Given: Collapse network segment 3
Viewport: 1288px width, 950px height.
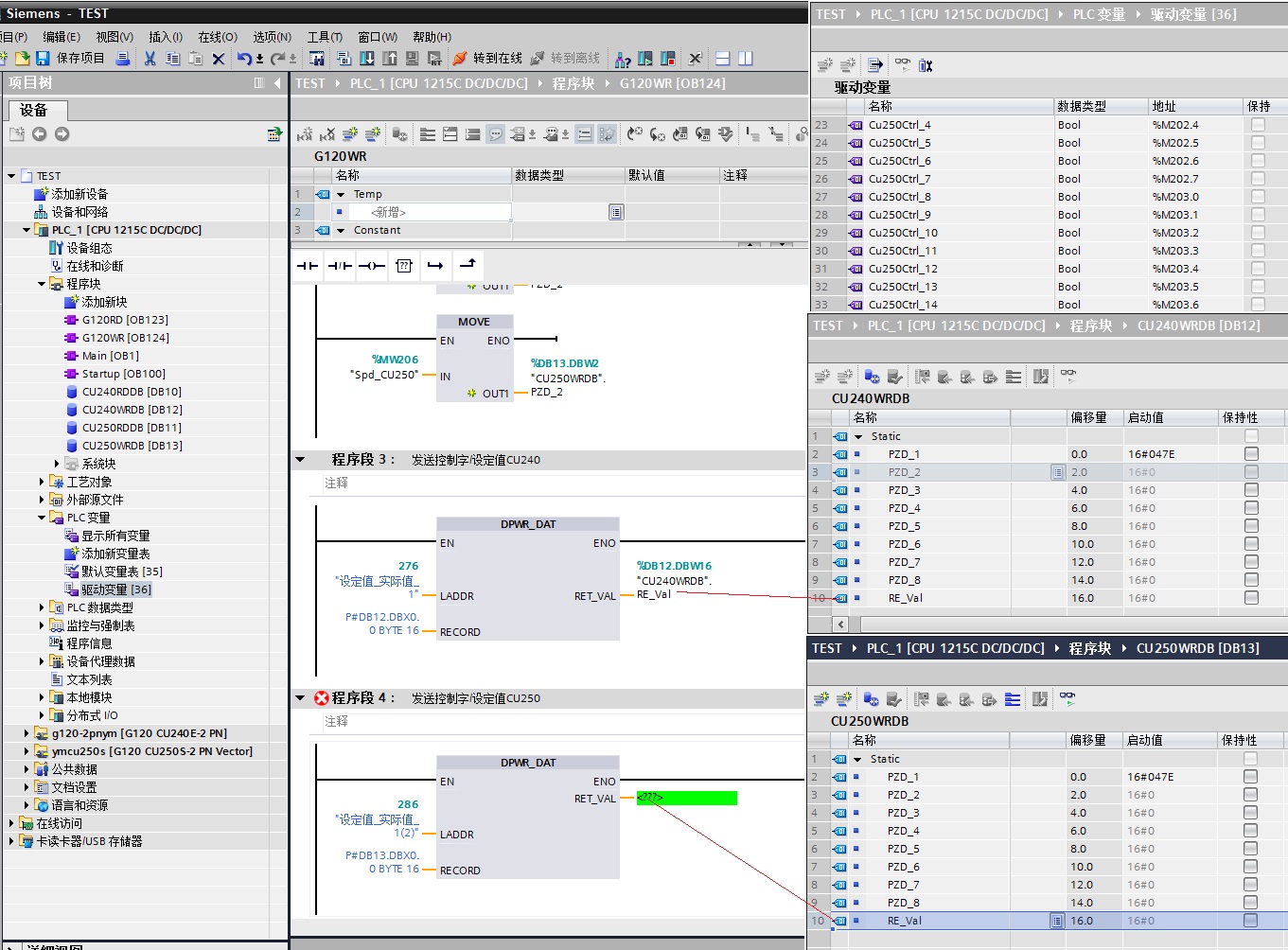Looking at the screenshot, I should [301, 460].
